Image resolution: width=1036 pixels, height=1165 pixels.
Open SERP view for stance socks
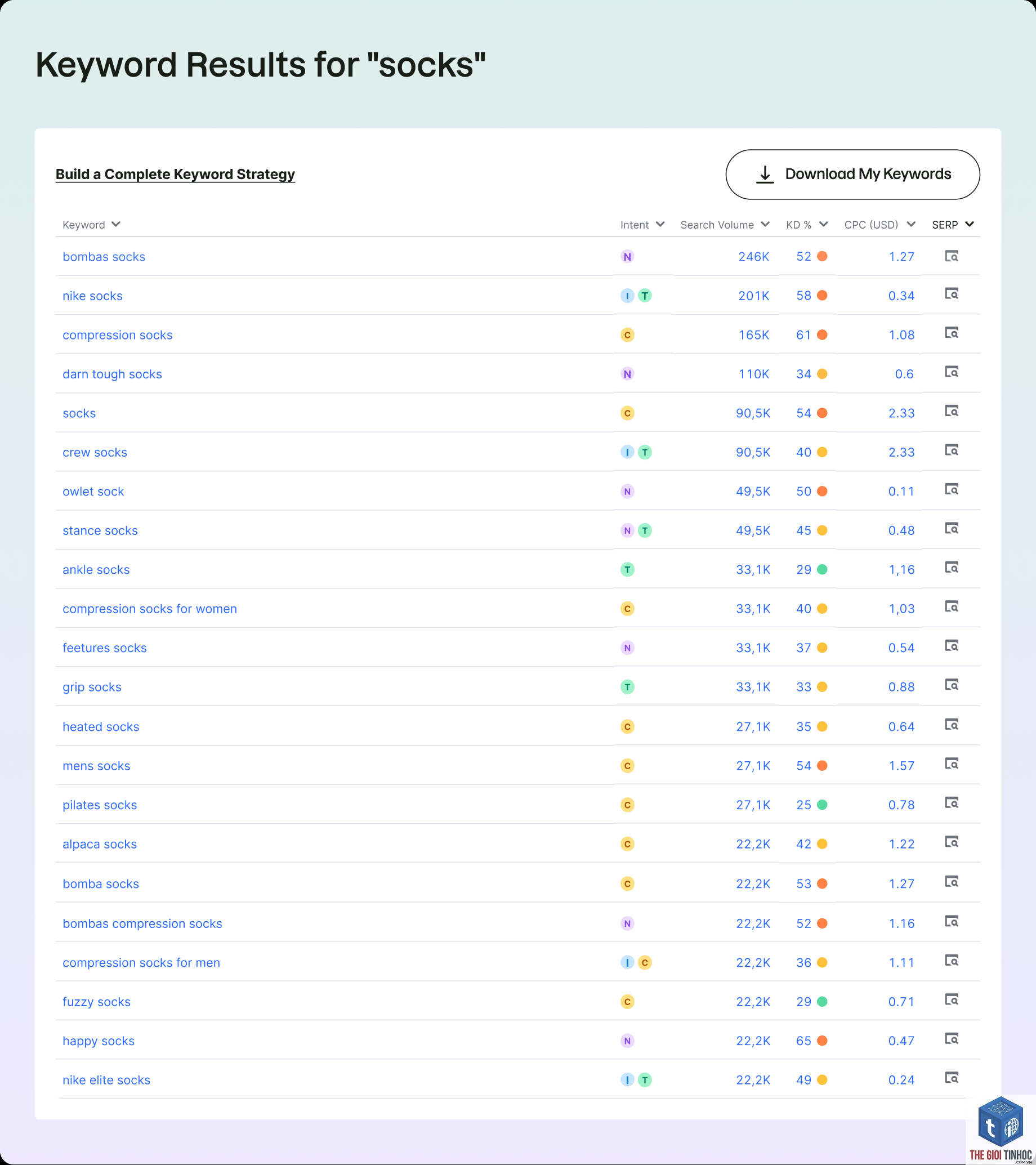951,528
